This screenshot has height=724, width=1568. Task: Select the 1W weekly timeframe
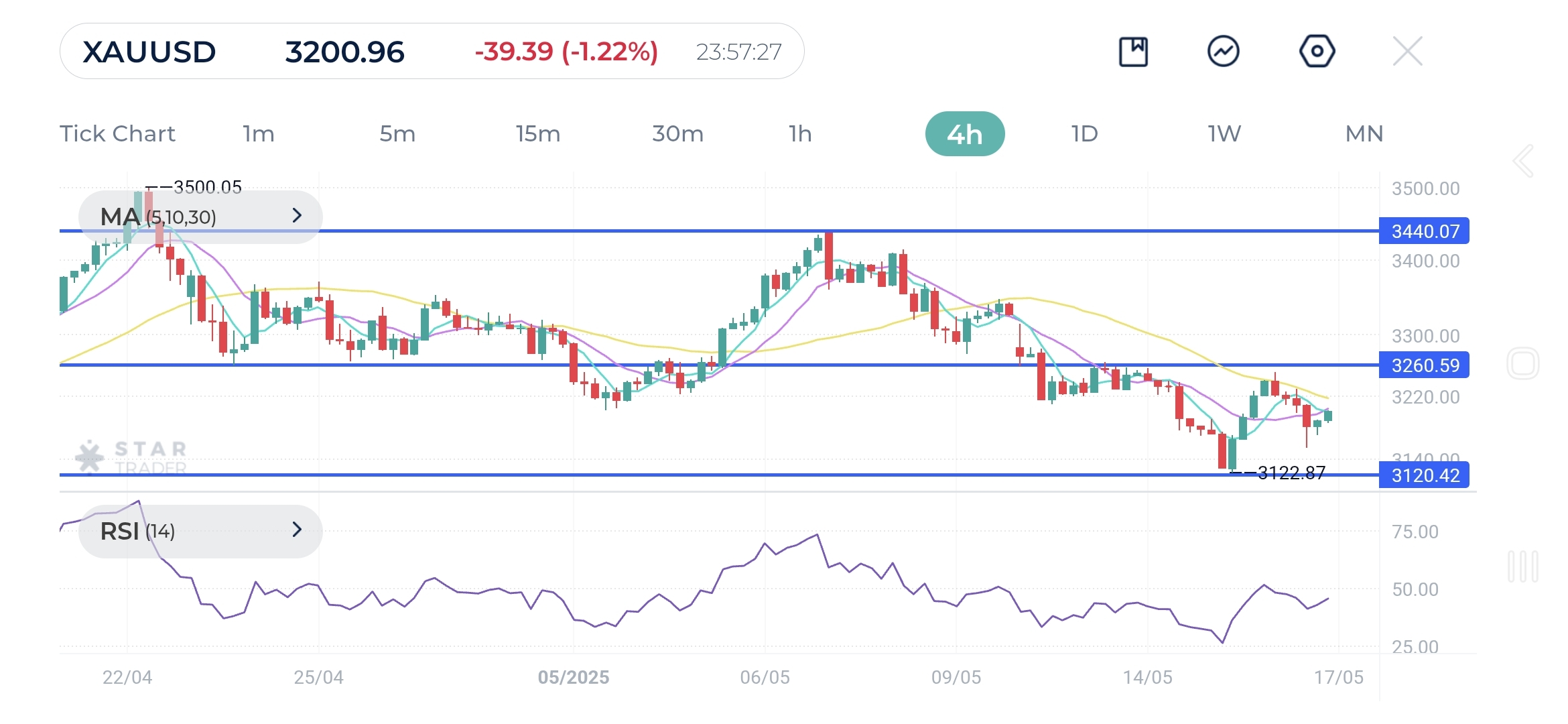1223,133
